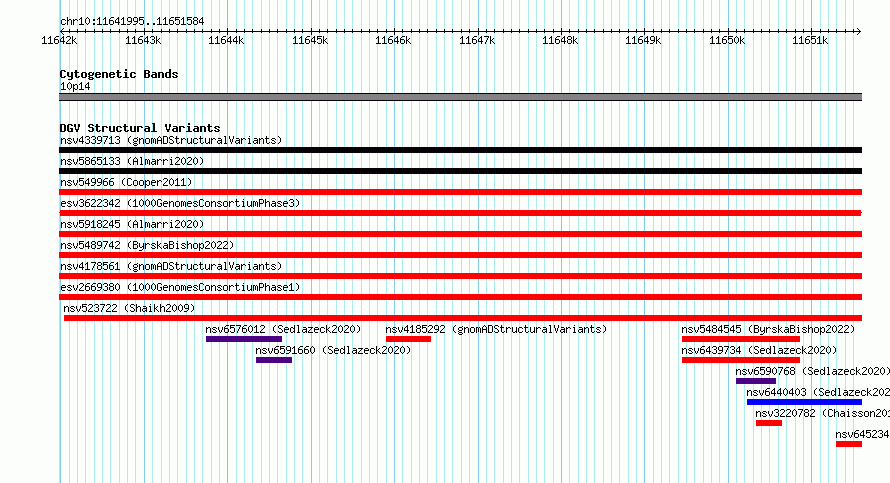This screenshot has height=483, width=890.
Task: Click the 10p14 band label
Action: [75, 86]
